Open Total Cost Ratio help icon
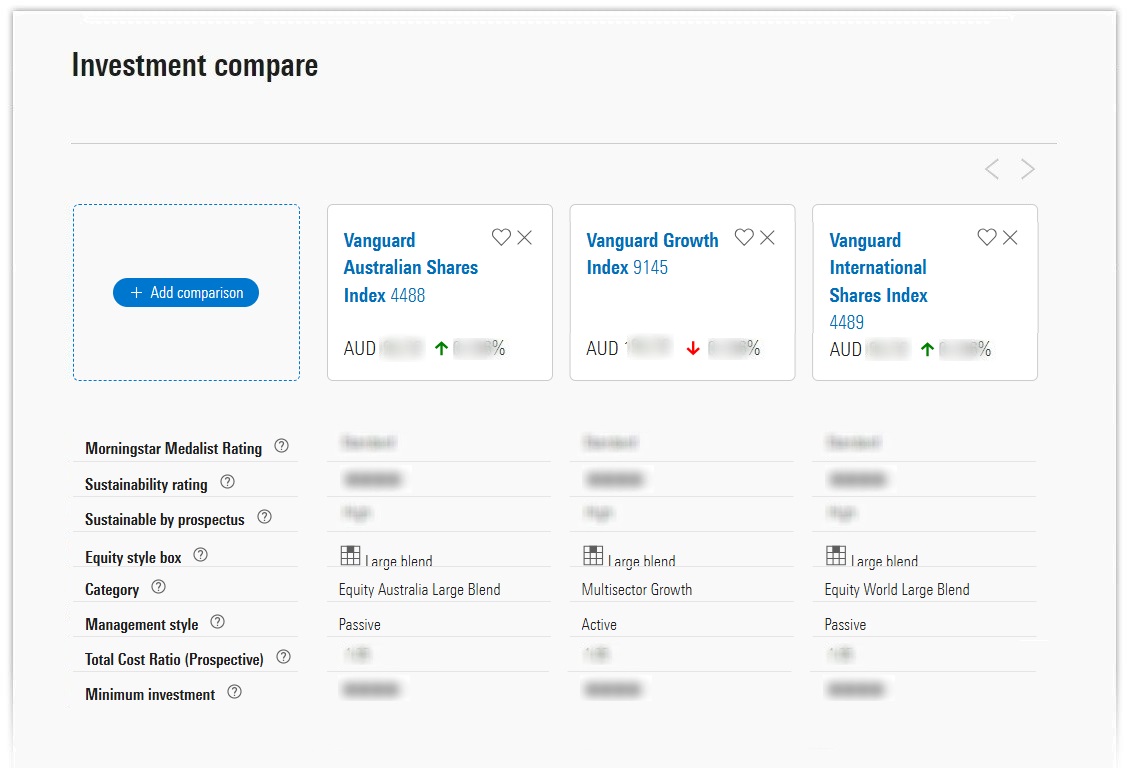 pos(283,657)
